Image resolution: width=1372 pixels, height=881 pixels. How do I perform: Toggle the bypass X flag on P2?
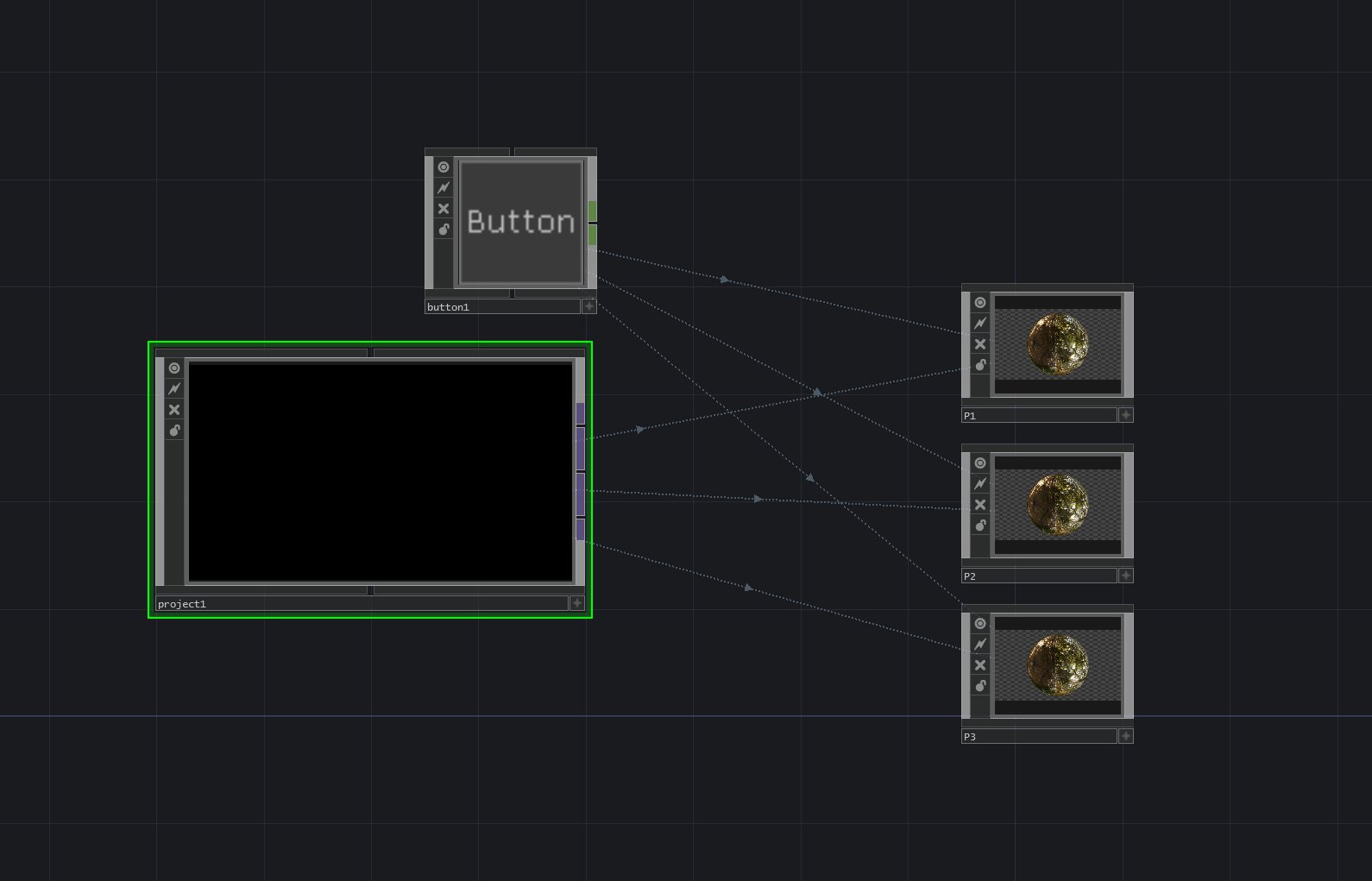(x=980, y=505)
